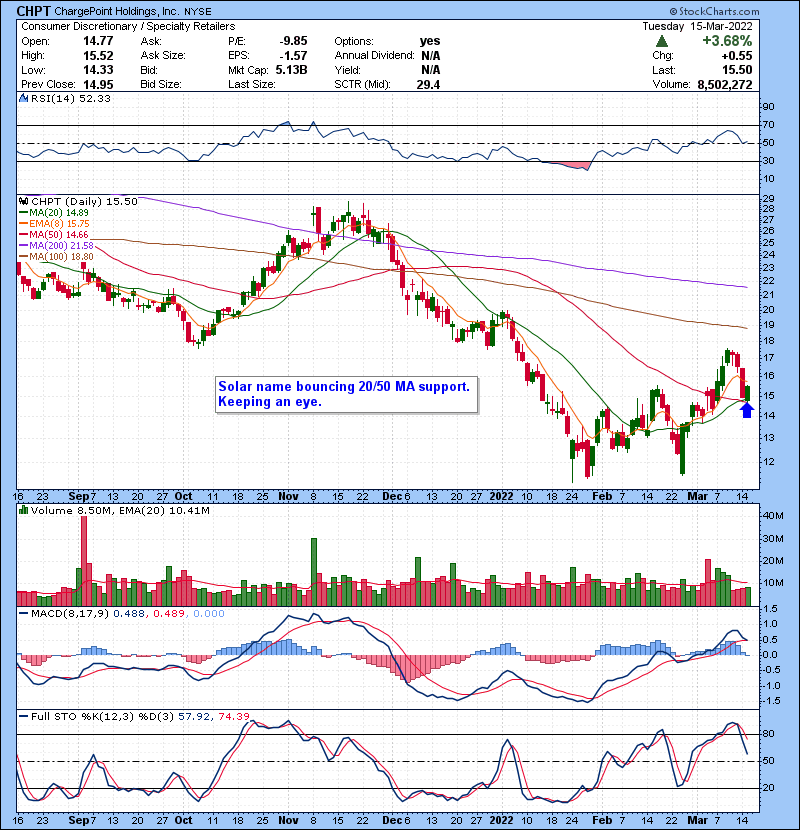800x830 pixels.
Task: Click the MACD signal value 0.489
Action: pos(169,614)
